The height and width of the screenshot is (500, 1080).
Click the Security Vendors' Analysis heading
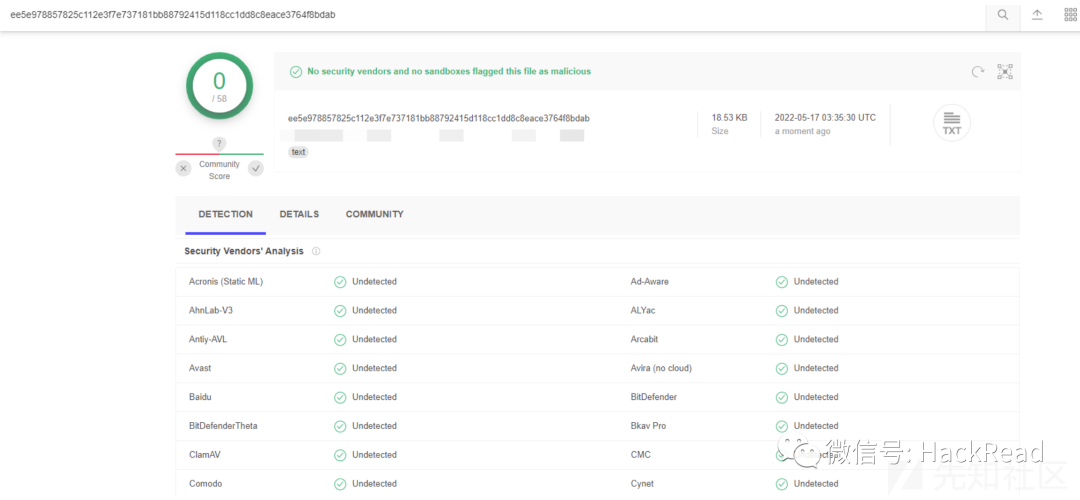coord(244,251)
